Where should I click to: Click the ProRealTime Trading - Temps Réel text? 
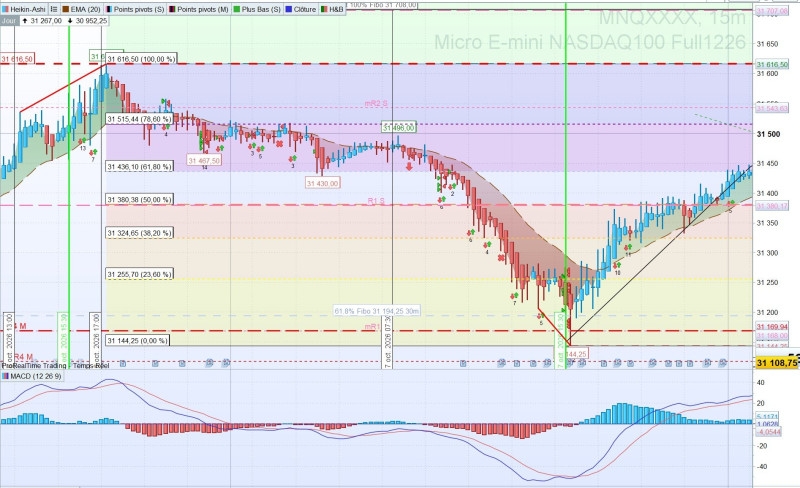tap(55, 365)
